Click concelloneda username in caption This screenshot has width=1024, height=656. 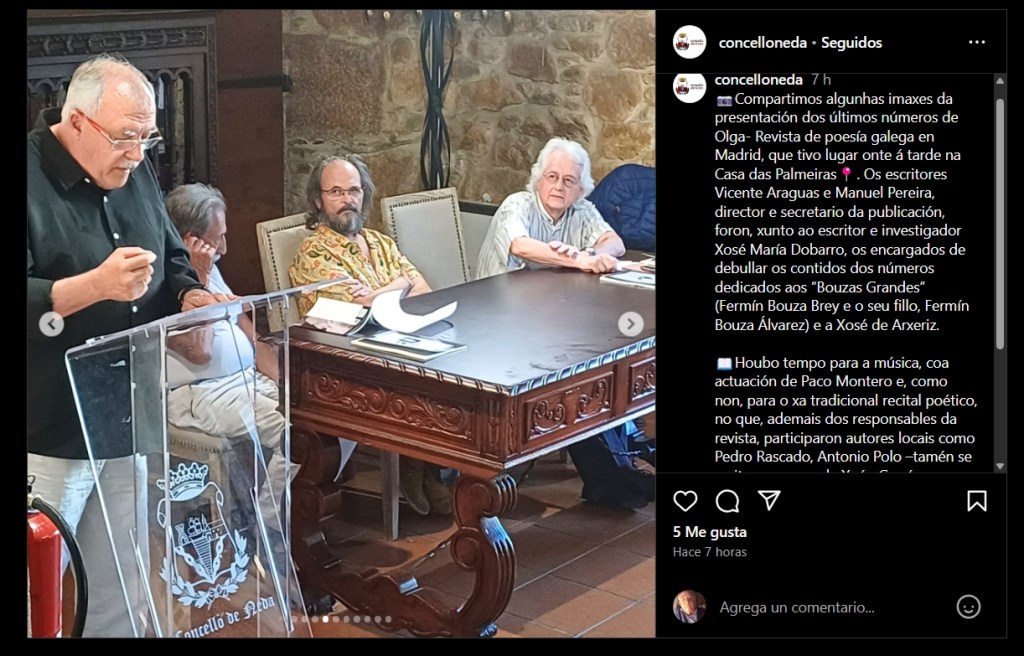coord(758,80)
